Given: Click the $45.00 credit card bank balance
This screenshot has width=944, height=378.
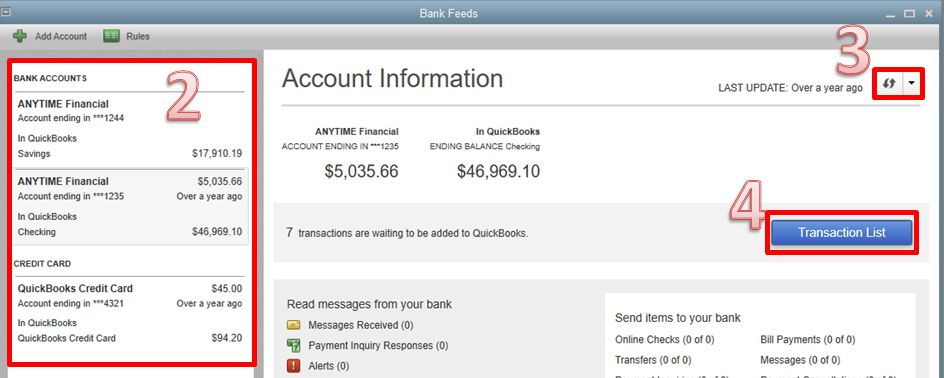Looking at the screenshot, I should click(x=227, y=288).
